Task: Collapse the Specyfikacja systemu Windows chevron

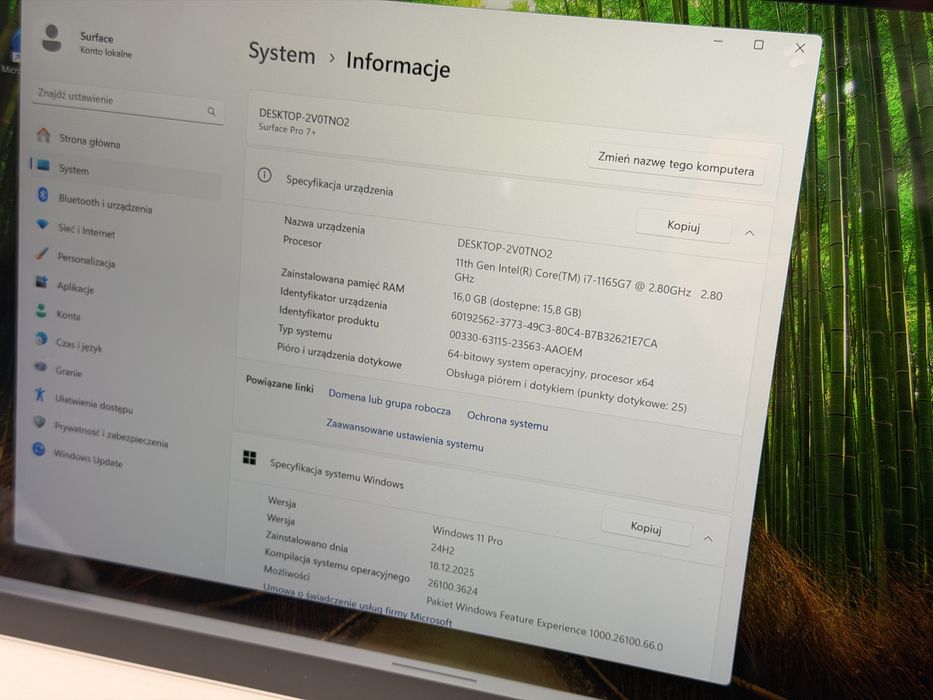Action: click(708, 539)
